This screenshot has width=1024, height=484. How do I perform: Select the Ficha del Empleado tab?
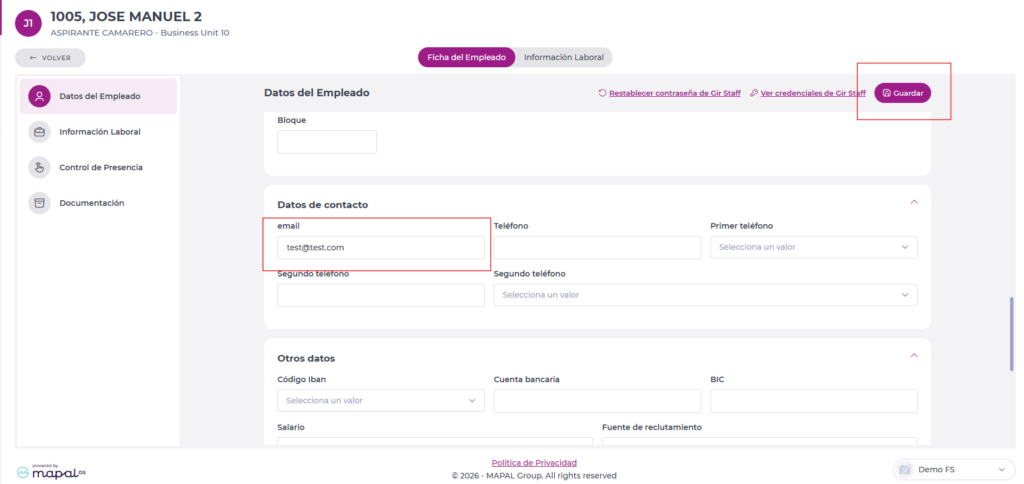tap(466, 58)
